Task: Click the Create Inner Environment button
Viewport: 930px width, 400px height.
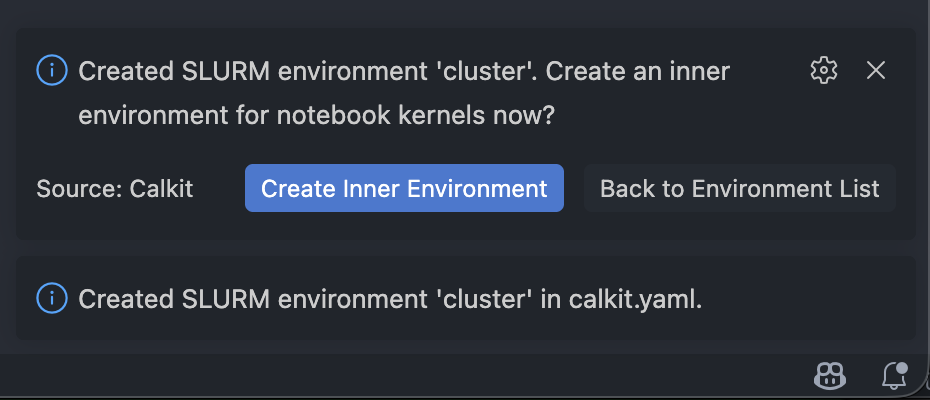Action: pyautogui.click(x=404, y=188)
